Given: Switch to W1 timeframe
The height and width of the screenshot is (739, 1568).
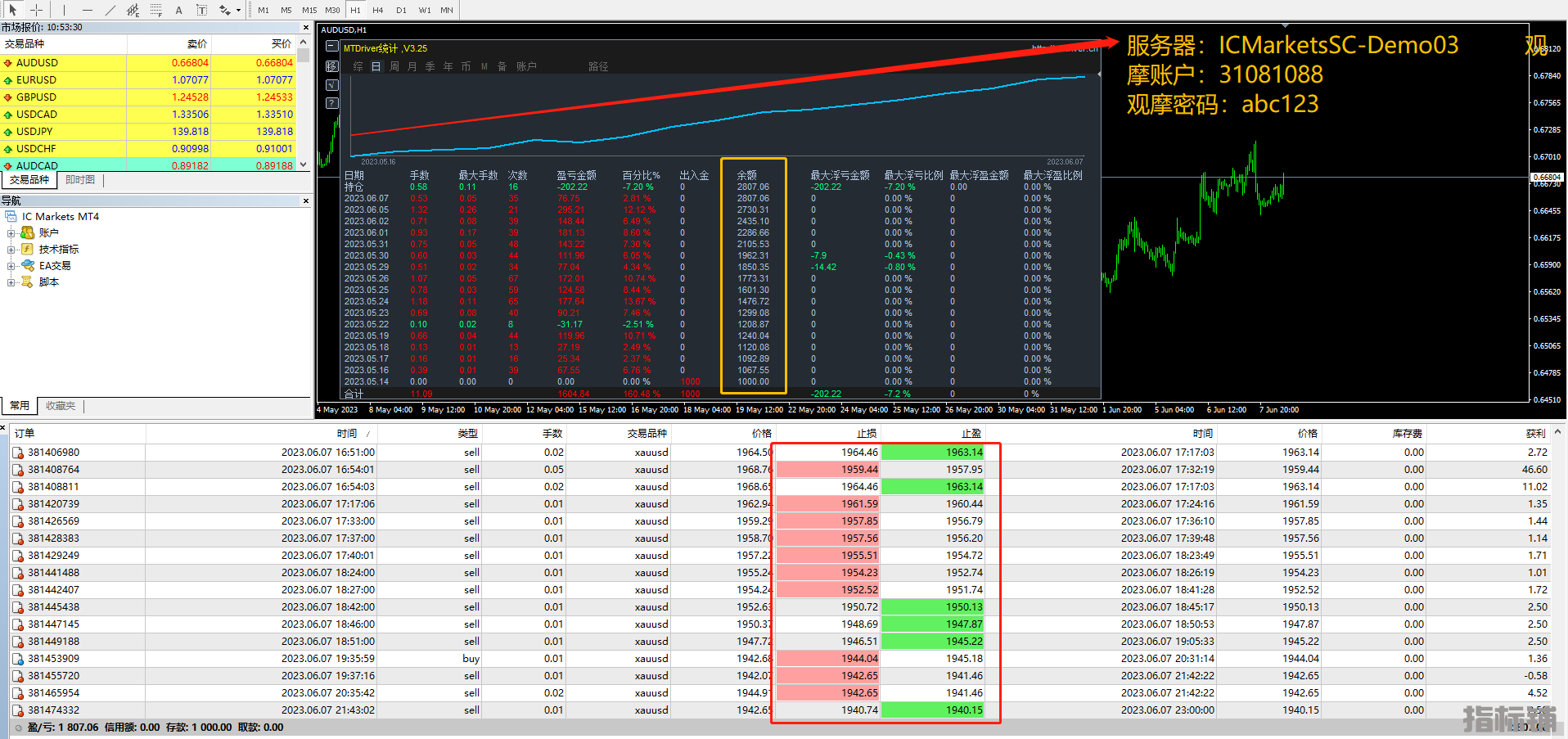Looking at the screenshot, I should click(x=425, y=10).
